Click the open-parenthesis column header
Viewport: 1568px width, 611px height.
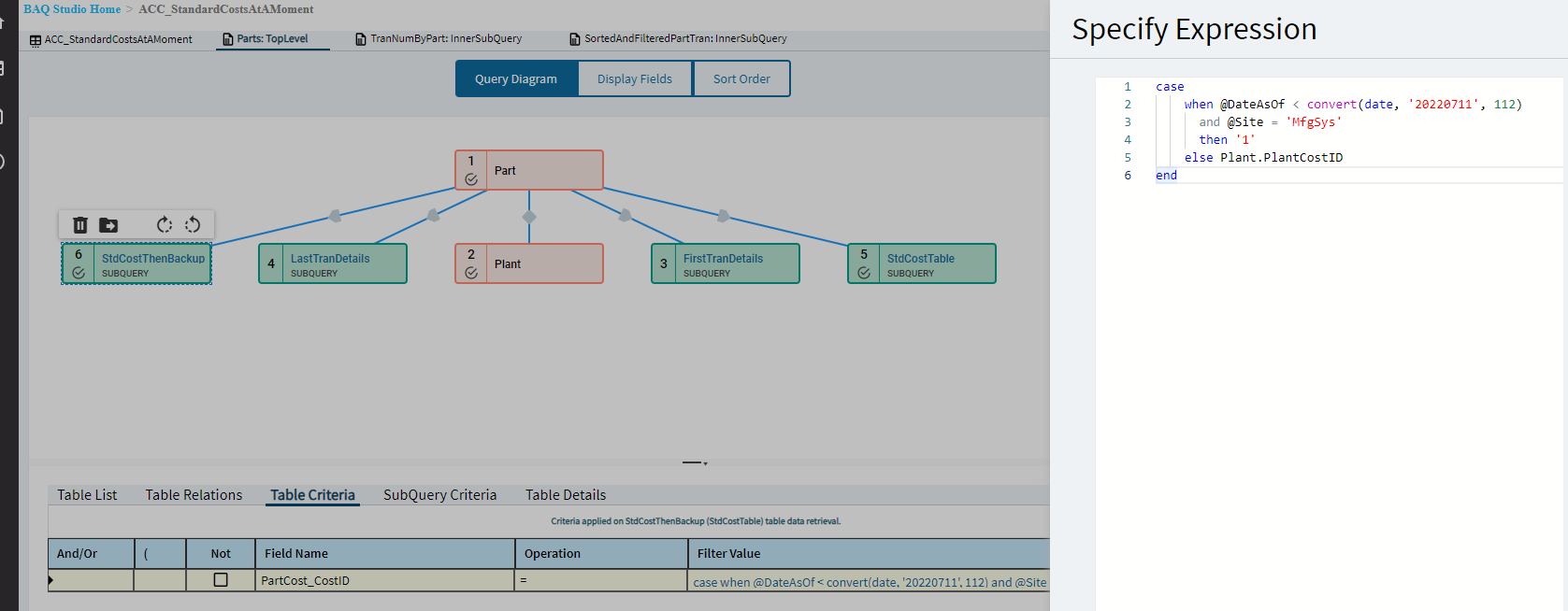160,553
